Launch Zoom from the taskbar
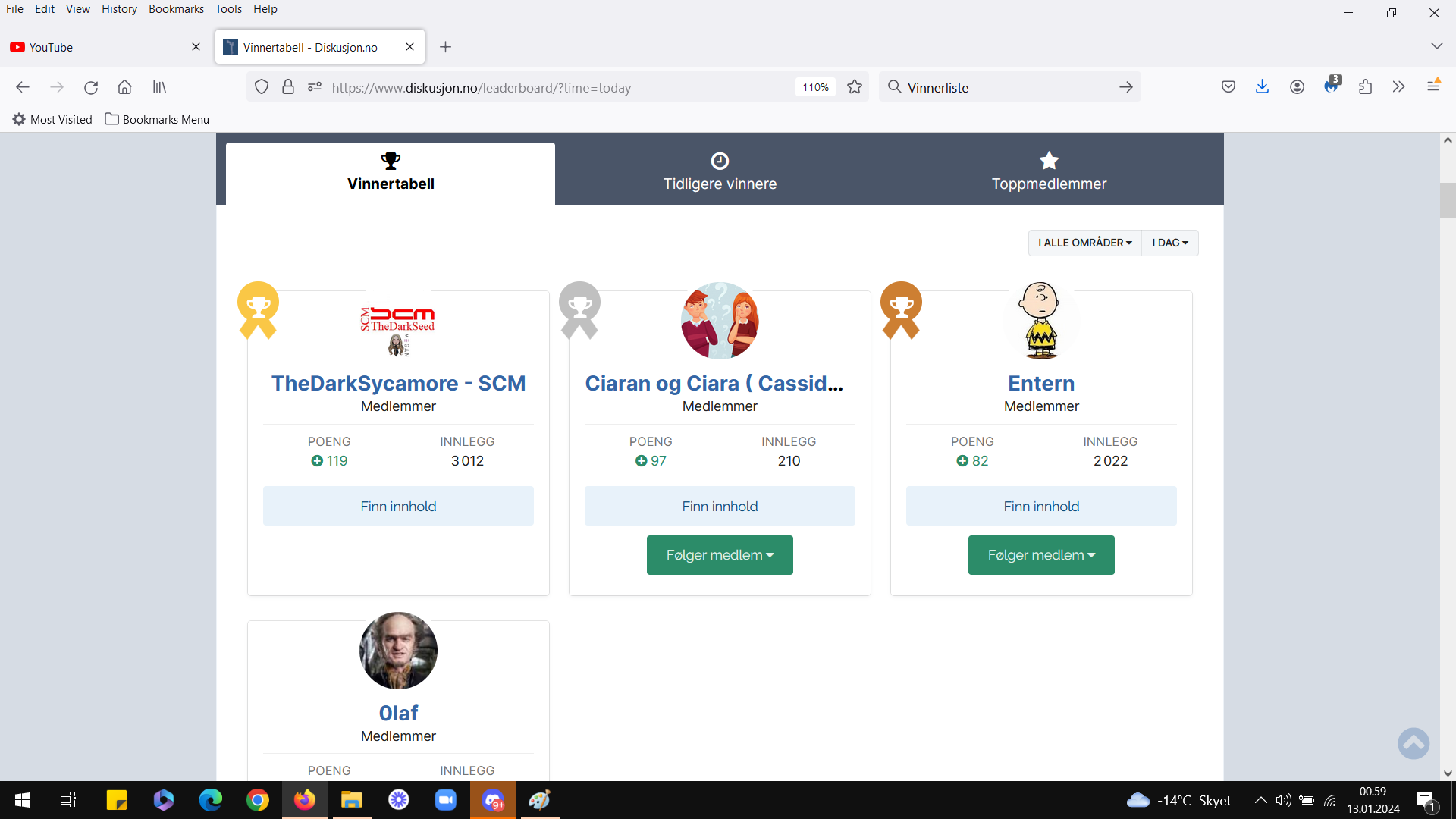Screen dimensions: 1456x819 pyautogui.click(x=445, y=800)
